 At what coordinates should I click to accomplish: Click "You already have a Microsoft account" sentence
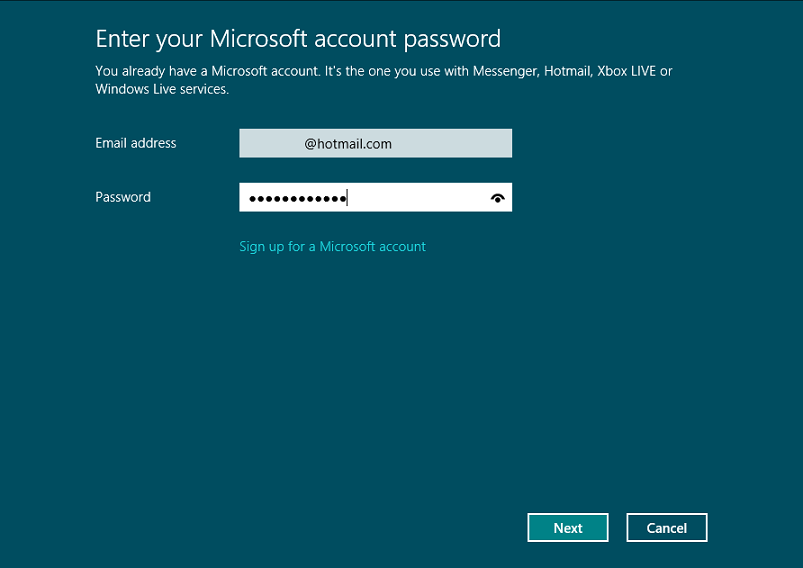pyautogui.click(x=200, y=72)
